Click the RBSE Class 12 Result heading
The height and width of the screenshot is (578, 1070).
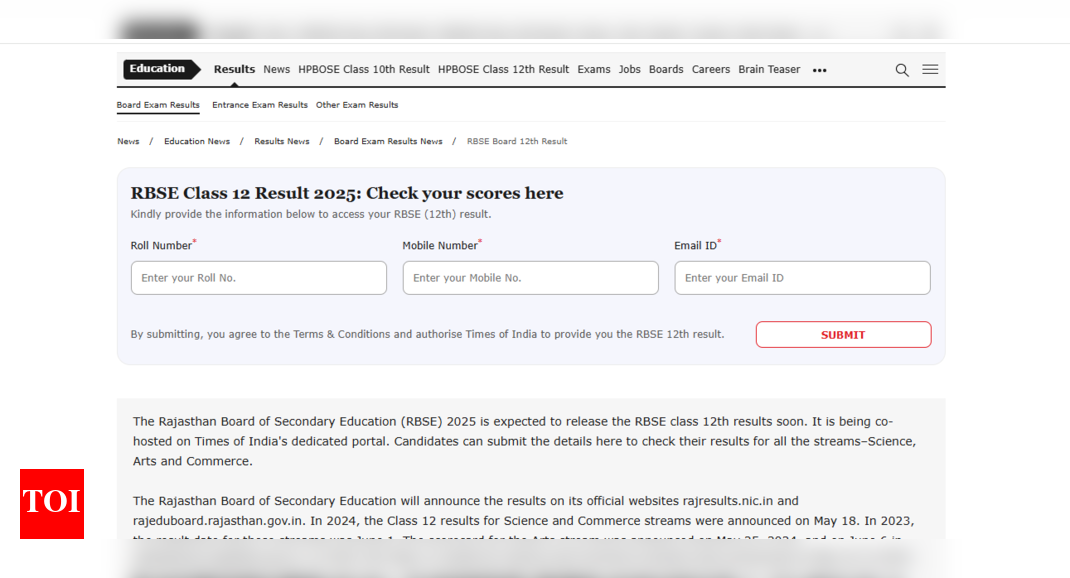(x=347, y=193)
